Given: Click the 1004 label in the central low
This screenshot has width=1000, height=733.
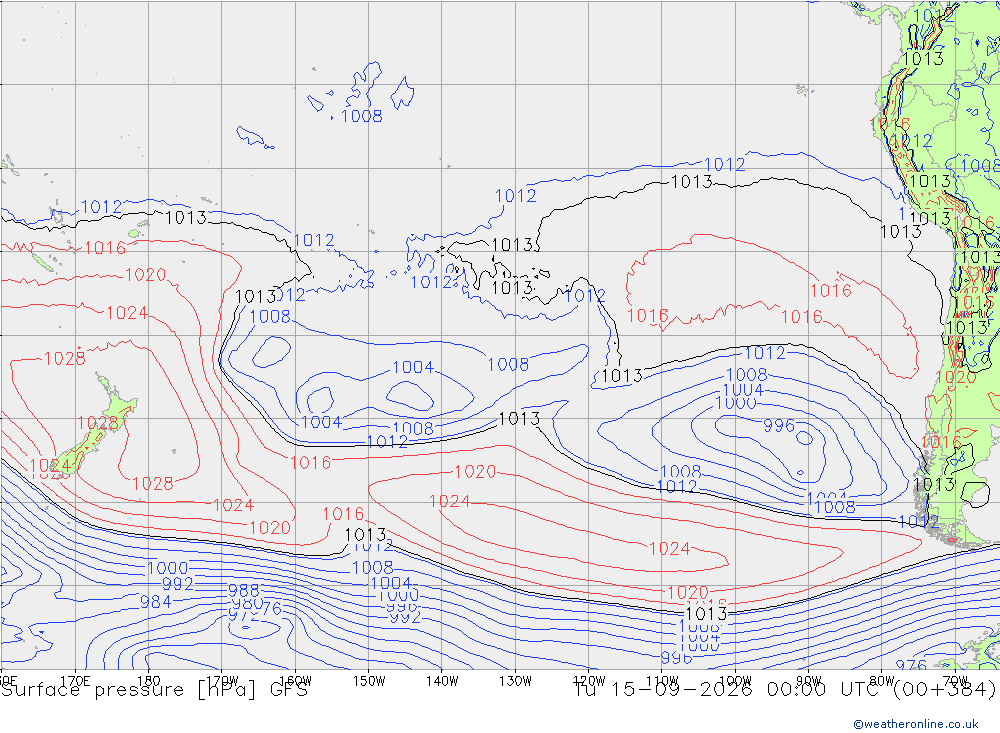Looking at the screenshot, I should (x=413, y=367).
